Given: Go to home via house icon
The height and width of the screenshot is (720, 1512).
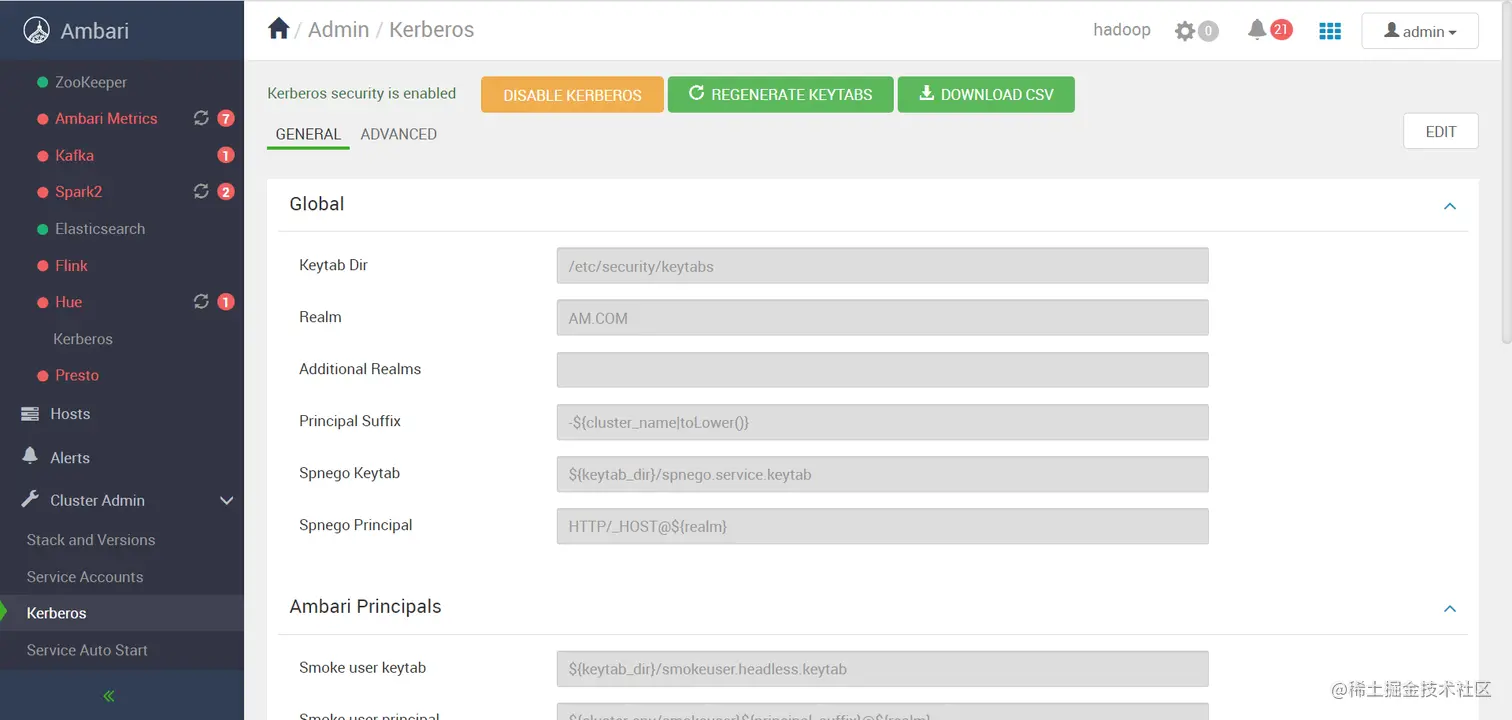Looking at the screenshot, I should coord(279,29).
